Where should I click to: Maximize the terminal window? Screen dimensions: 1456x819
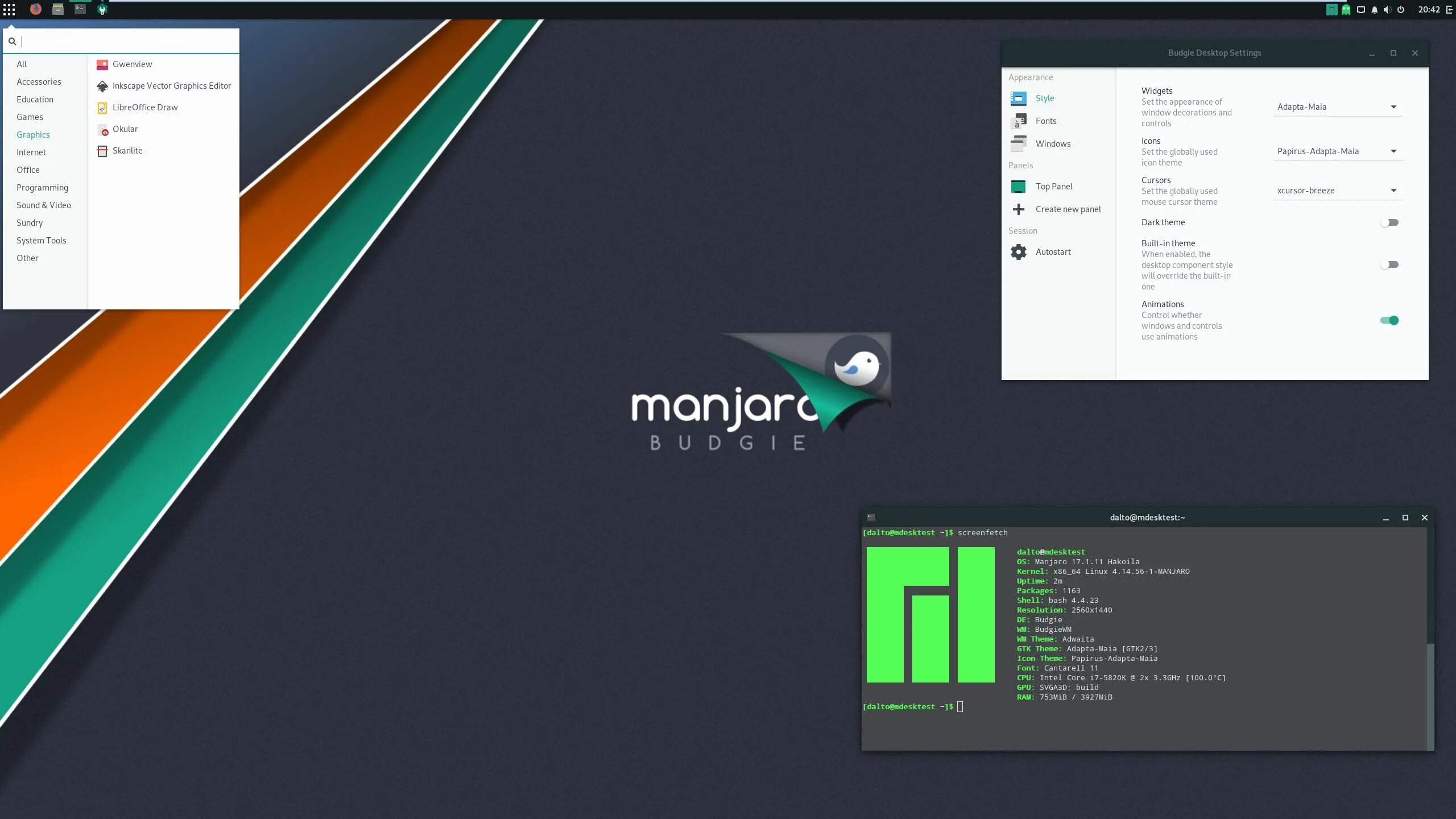click(x=1405, y=518)
